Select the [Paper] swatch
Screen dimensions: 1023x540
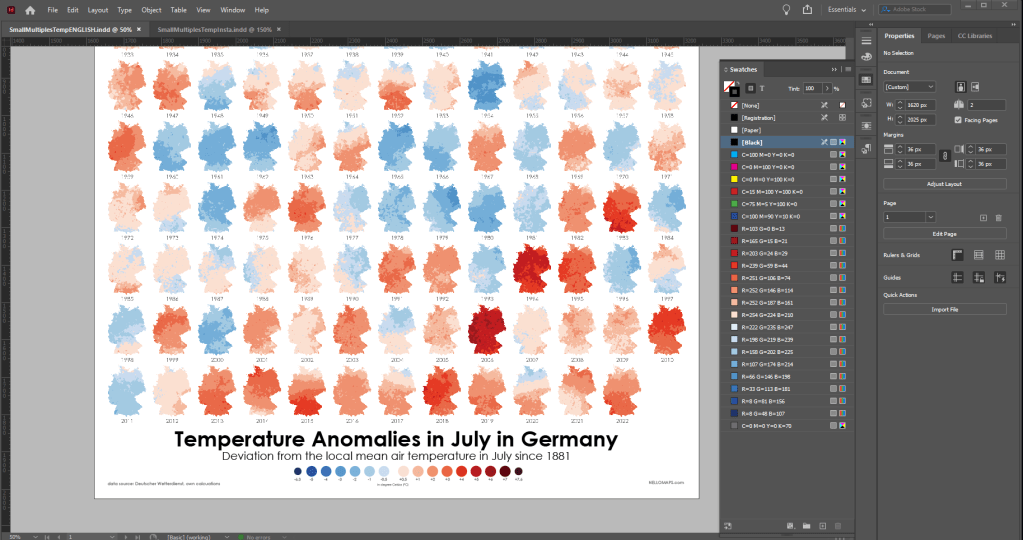[787, 130]
